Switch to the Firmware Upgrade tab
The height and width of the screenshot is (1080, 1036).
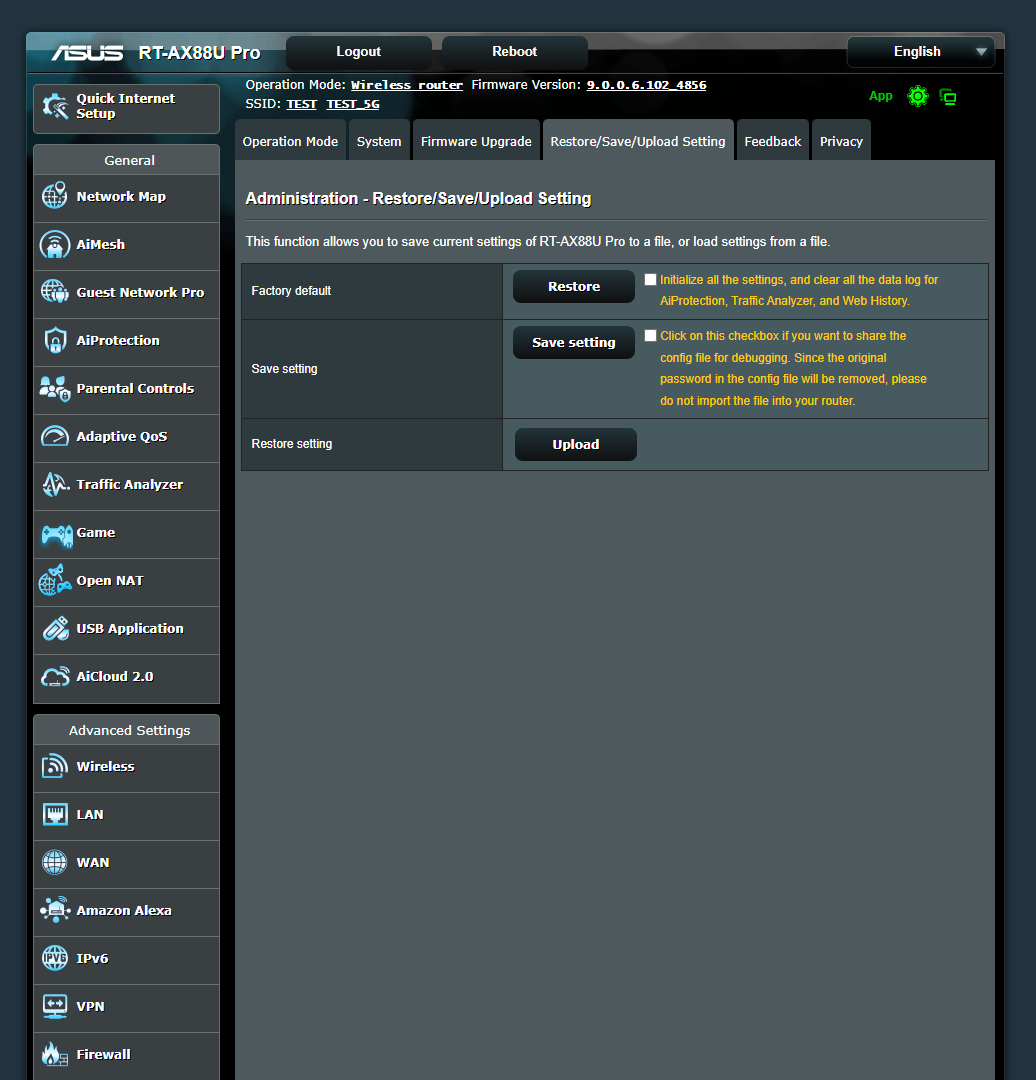tap(476, 141)
